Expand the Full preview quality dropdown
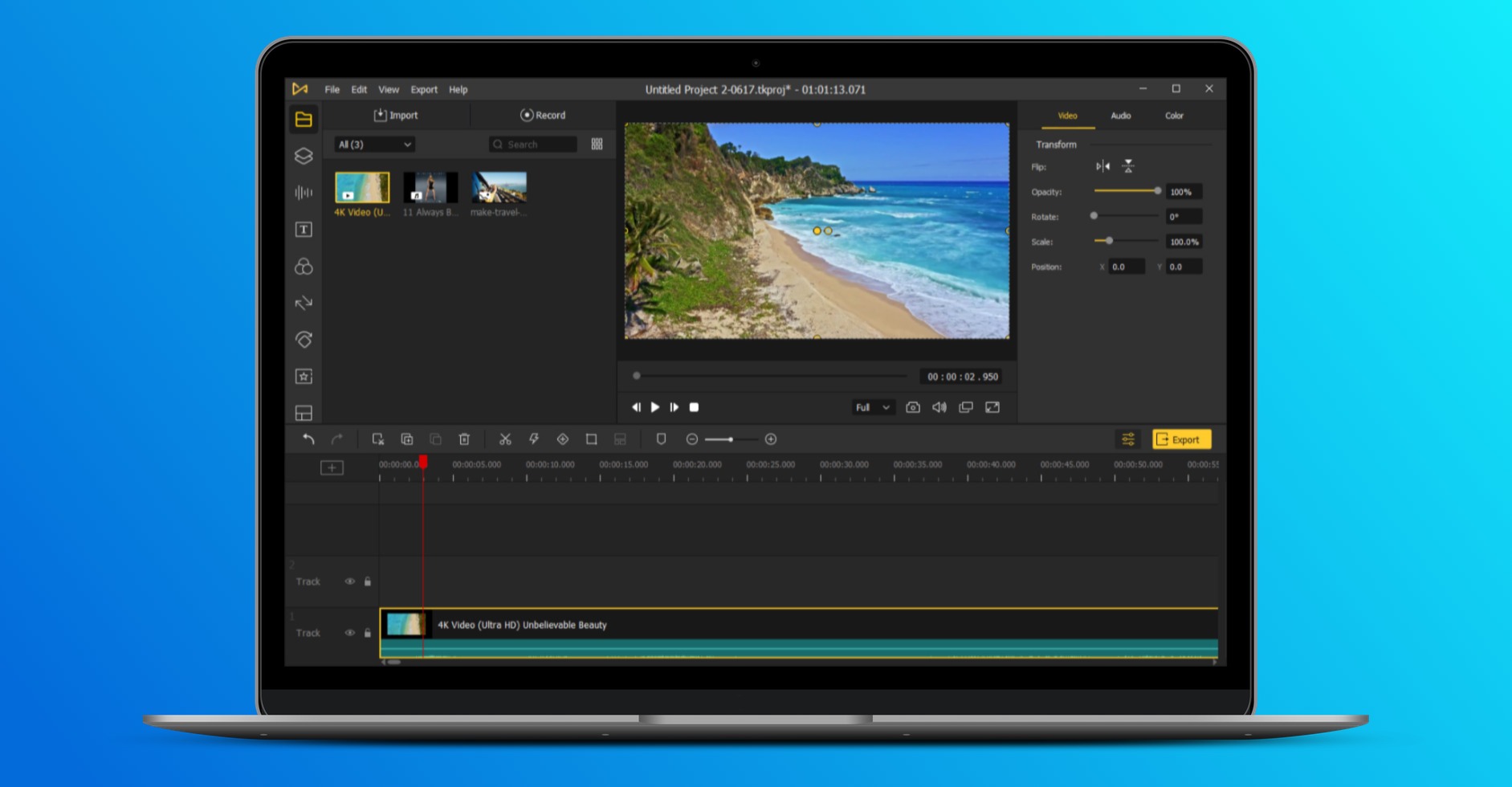This screenshot has width=1512, height=787. pyautogui.click(x=872, y=408)
